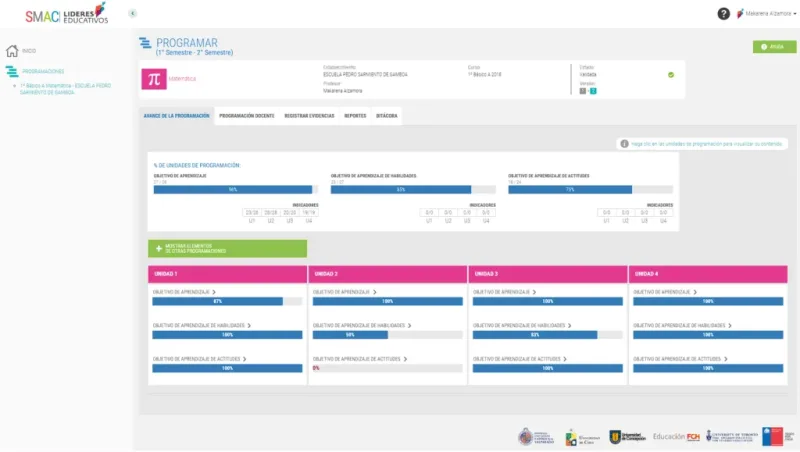
Task: Select version 2 teal badge
Action: pyautogui.click(x=593, y=91)
